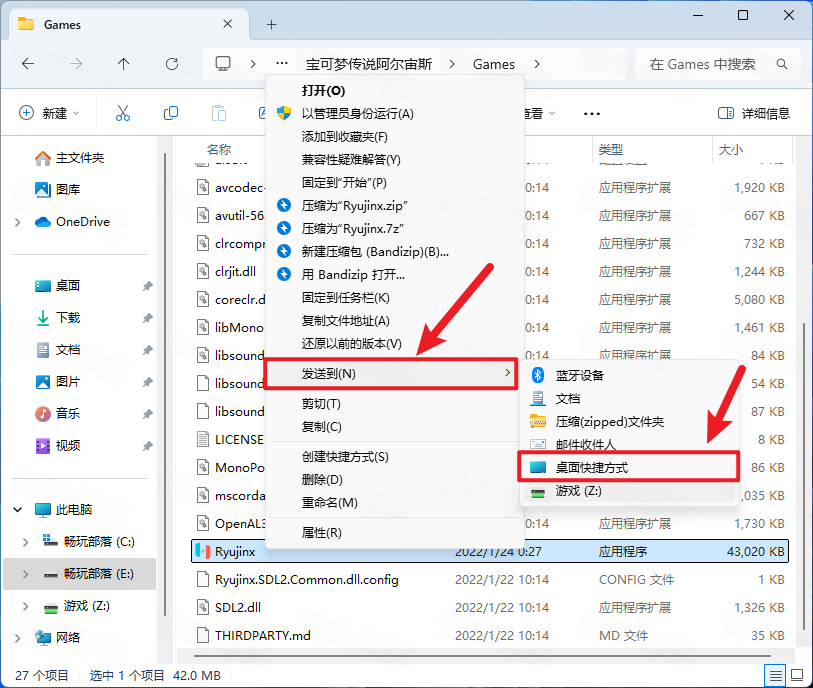The width and height of the screenshot is (813, 688).
Task: Switch to details list view icon
Action: [775, 675]
